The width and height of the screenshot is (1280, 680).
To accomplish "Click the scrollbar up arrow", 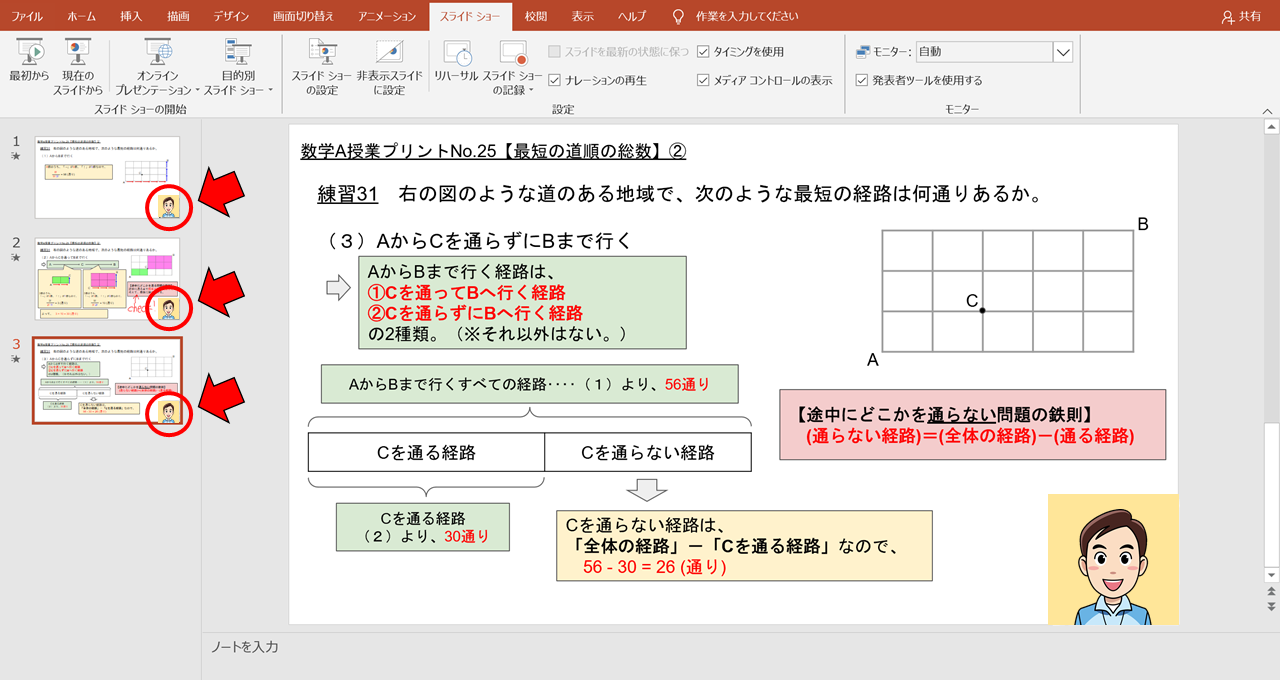I will tap(1271, 127).
